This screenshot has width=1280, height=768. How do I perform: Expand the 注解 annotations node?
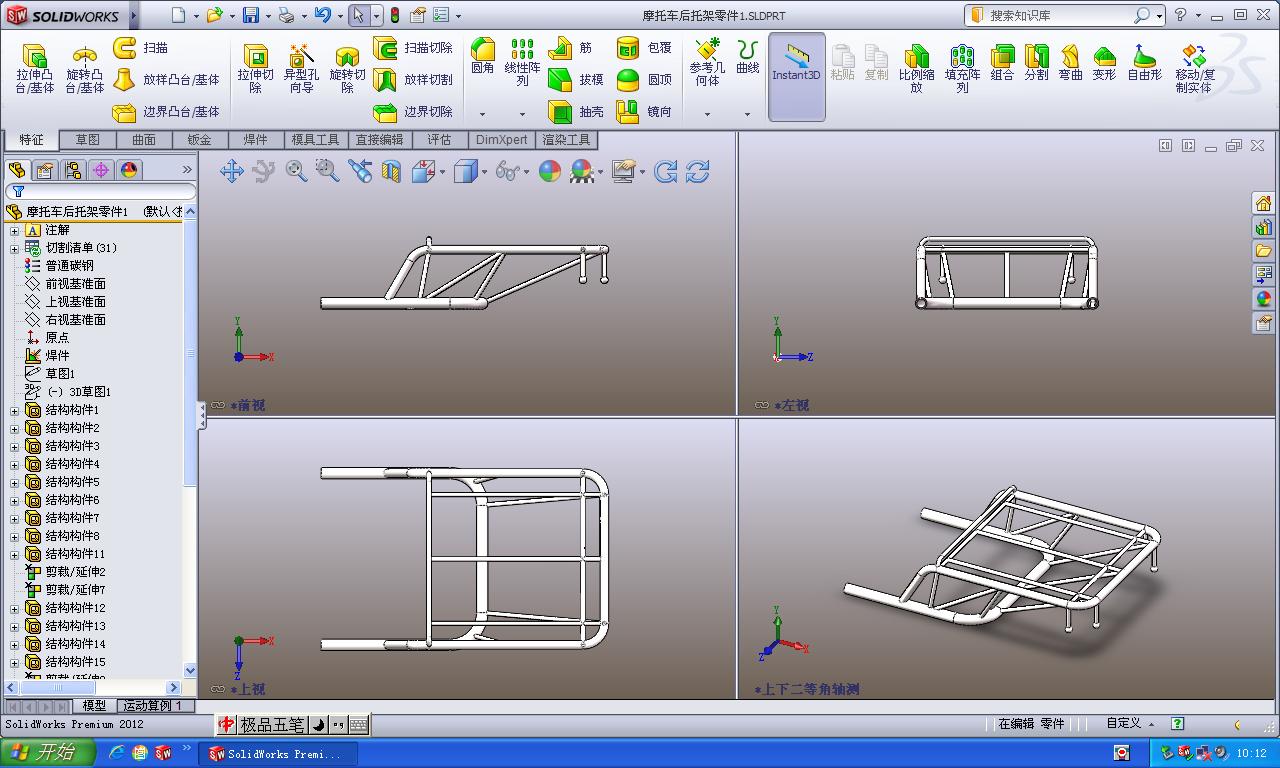tap(15, 230)
